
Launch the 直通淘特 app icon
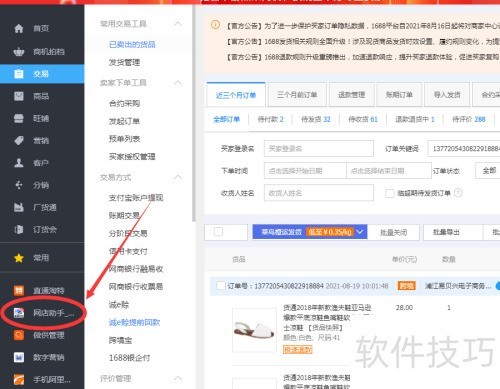(x=19, y=290)
